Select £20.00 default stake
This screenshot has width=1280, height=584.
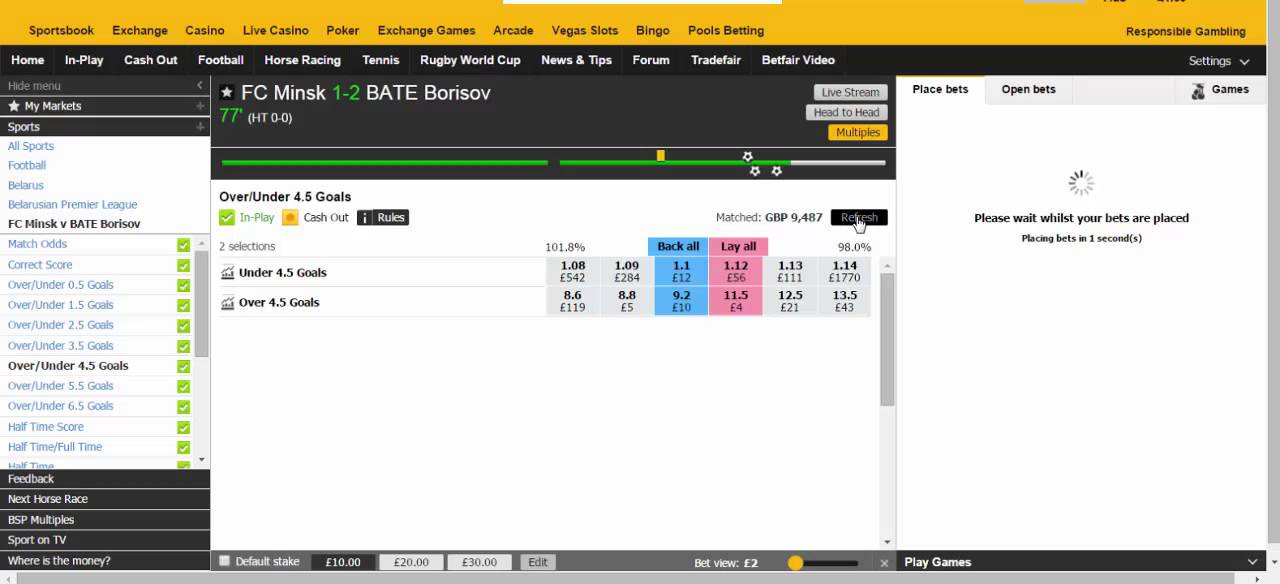click(x=411, y=562)
